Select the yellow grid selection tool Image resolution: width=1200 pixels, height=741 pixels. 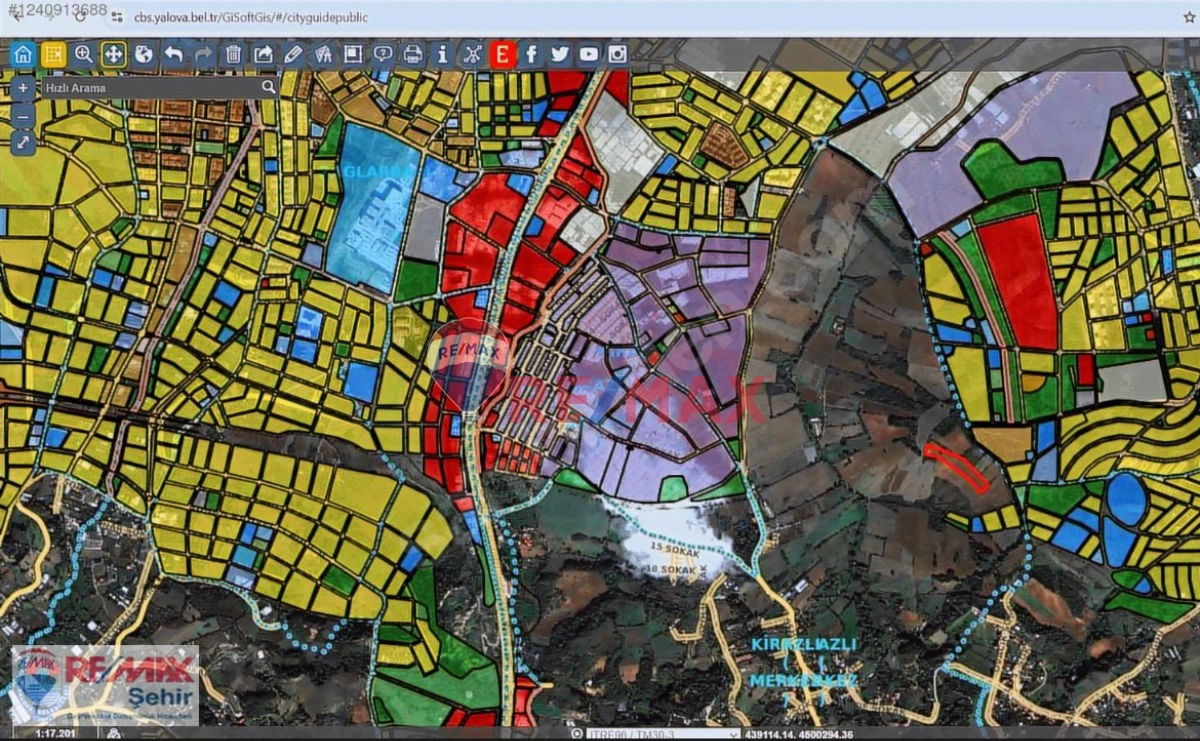[x=54, y=54]
